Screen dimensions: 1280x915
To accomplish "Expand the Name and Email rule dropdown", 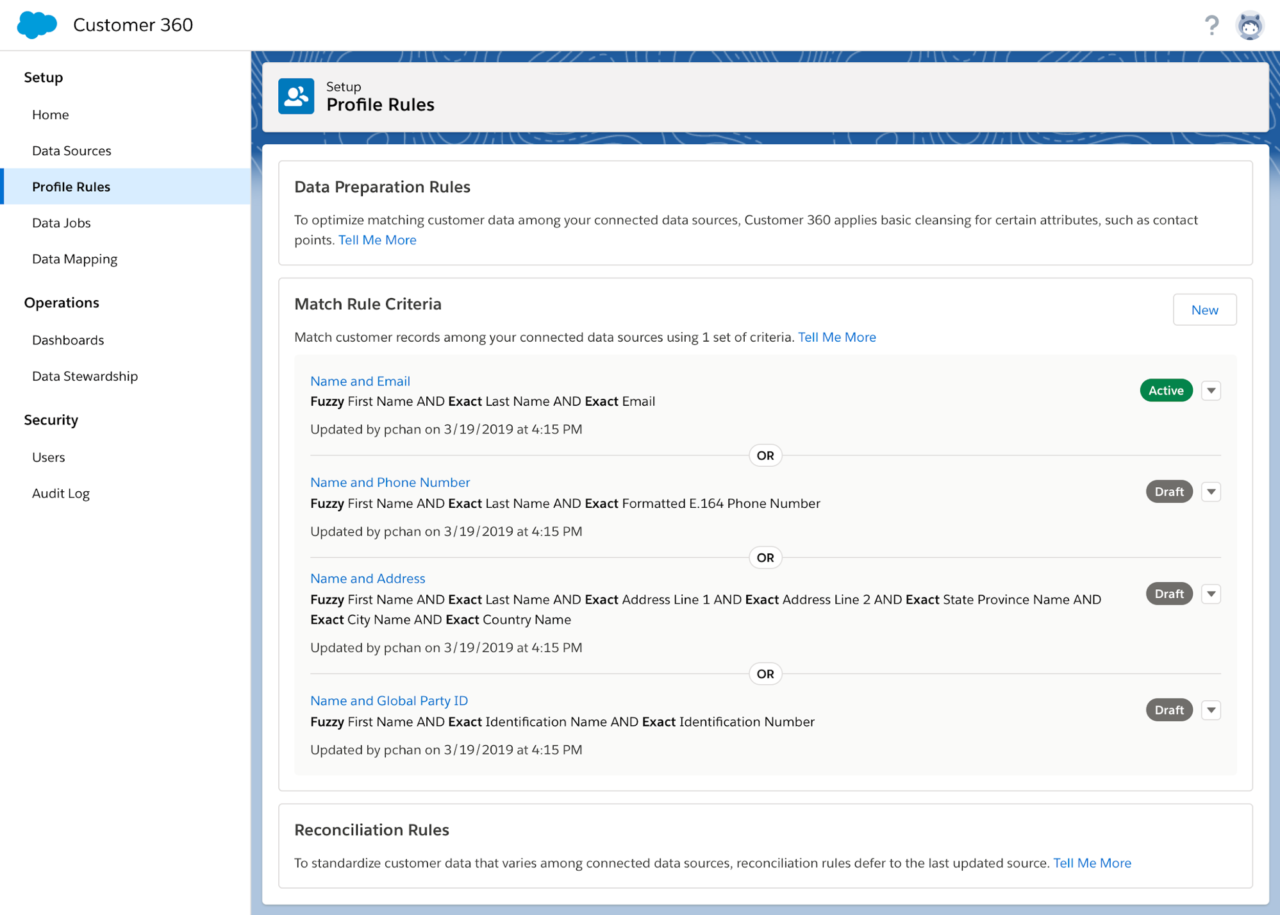I will pyautogui.click(x=1210, y=391).
